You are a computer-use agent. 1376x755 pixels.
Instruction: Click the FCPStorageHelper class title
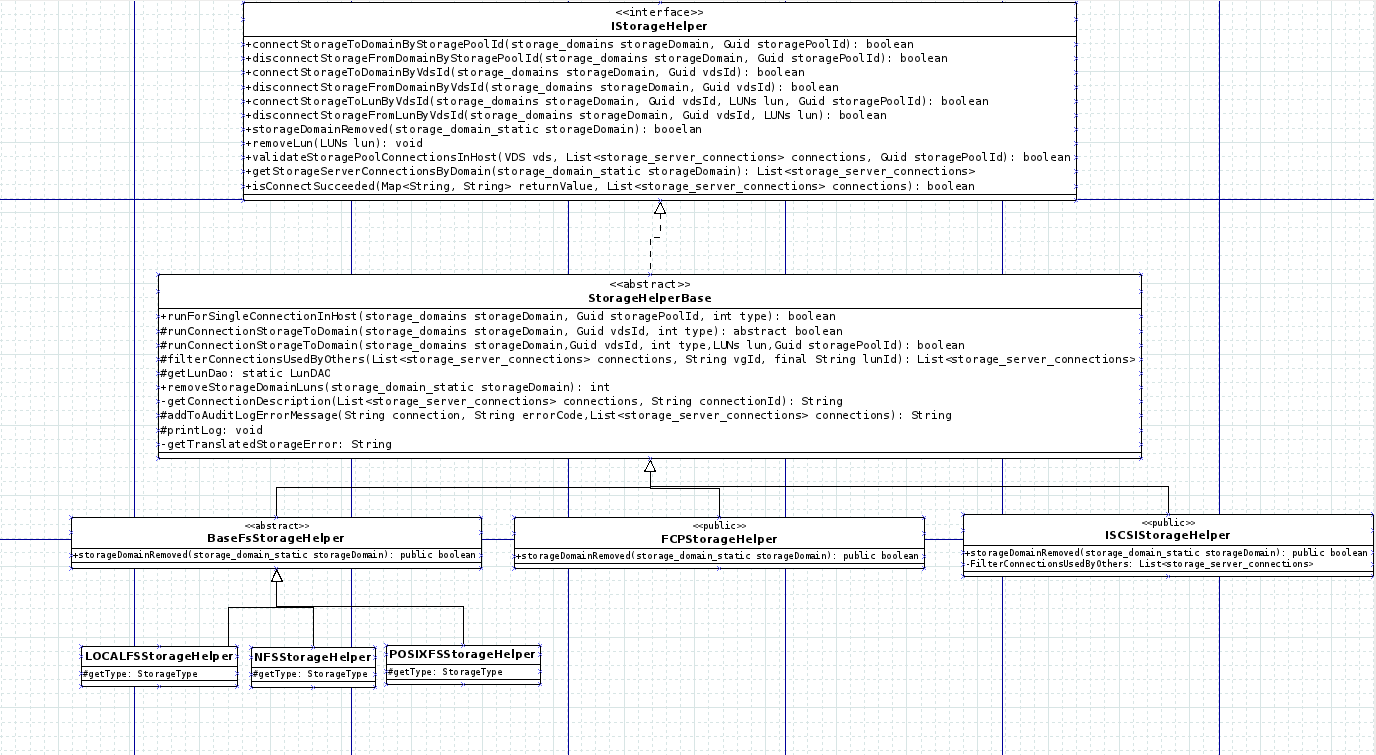point(718,539)
